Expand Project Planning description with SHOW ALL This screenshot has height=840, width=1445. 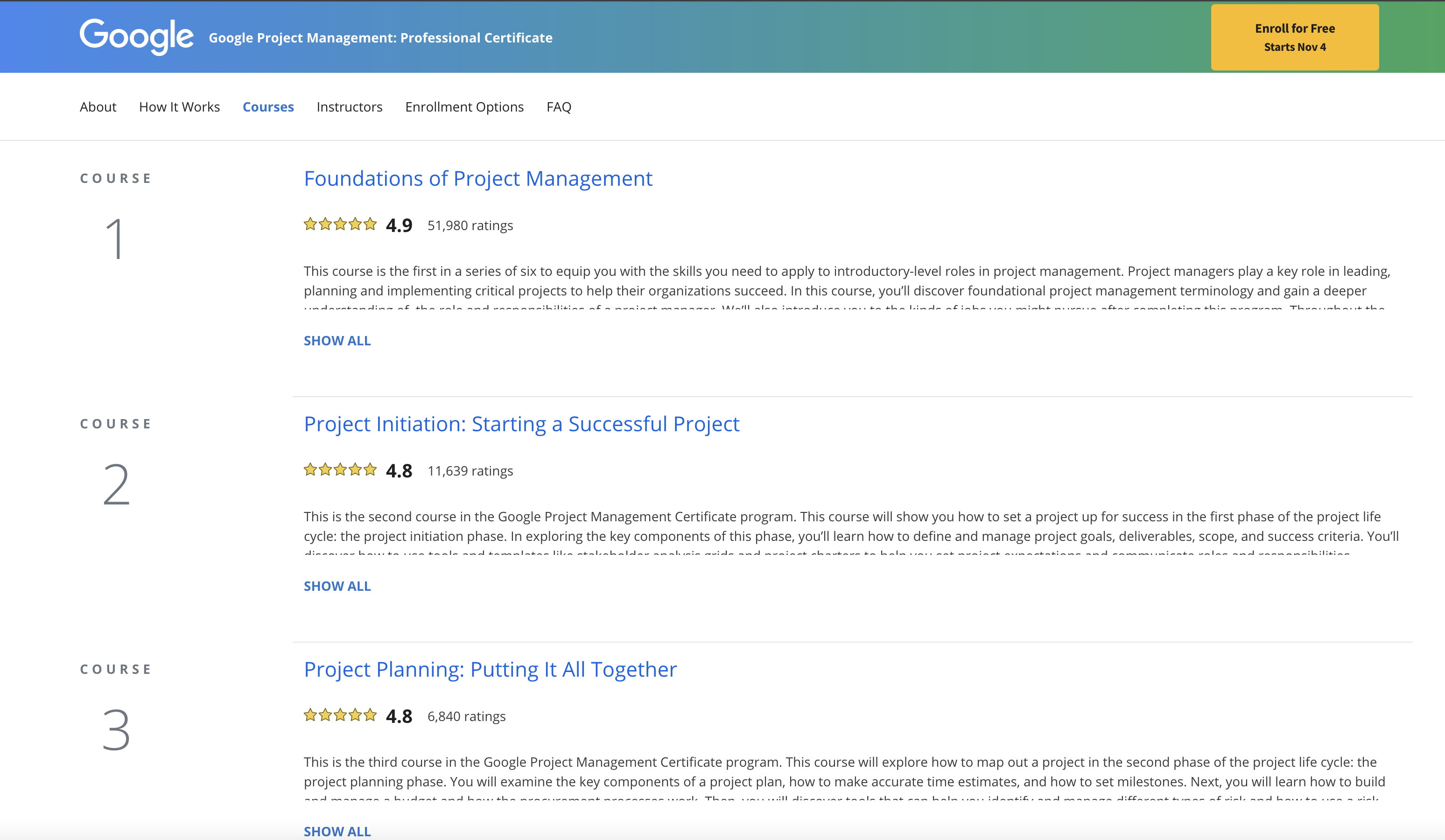(x=337, y=831)
